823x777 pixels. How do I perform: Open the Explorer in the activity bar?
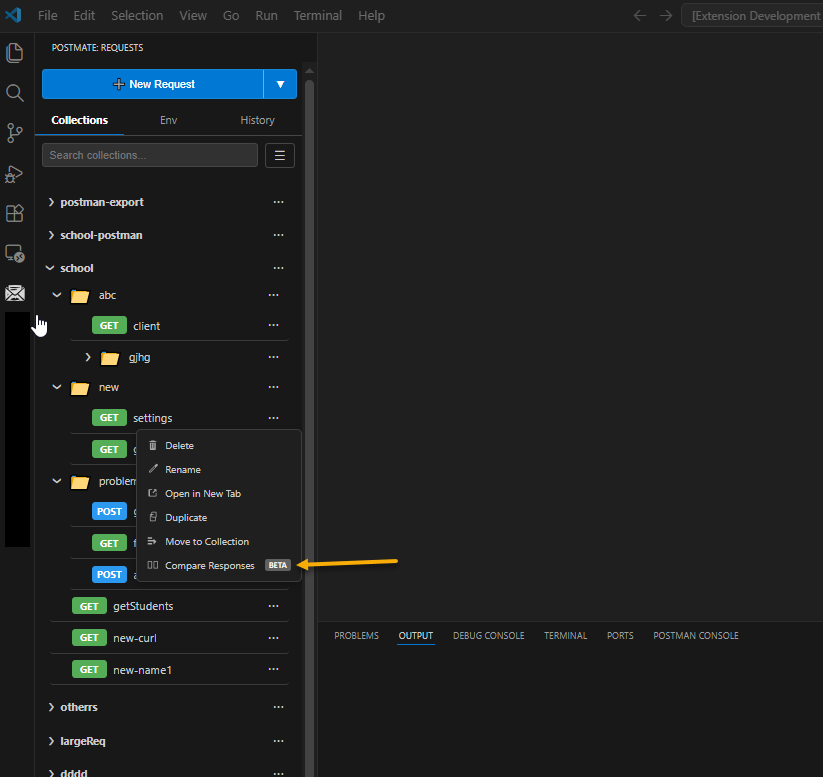point(15,52)
